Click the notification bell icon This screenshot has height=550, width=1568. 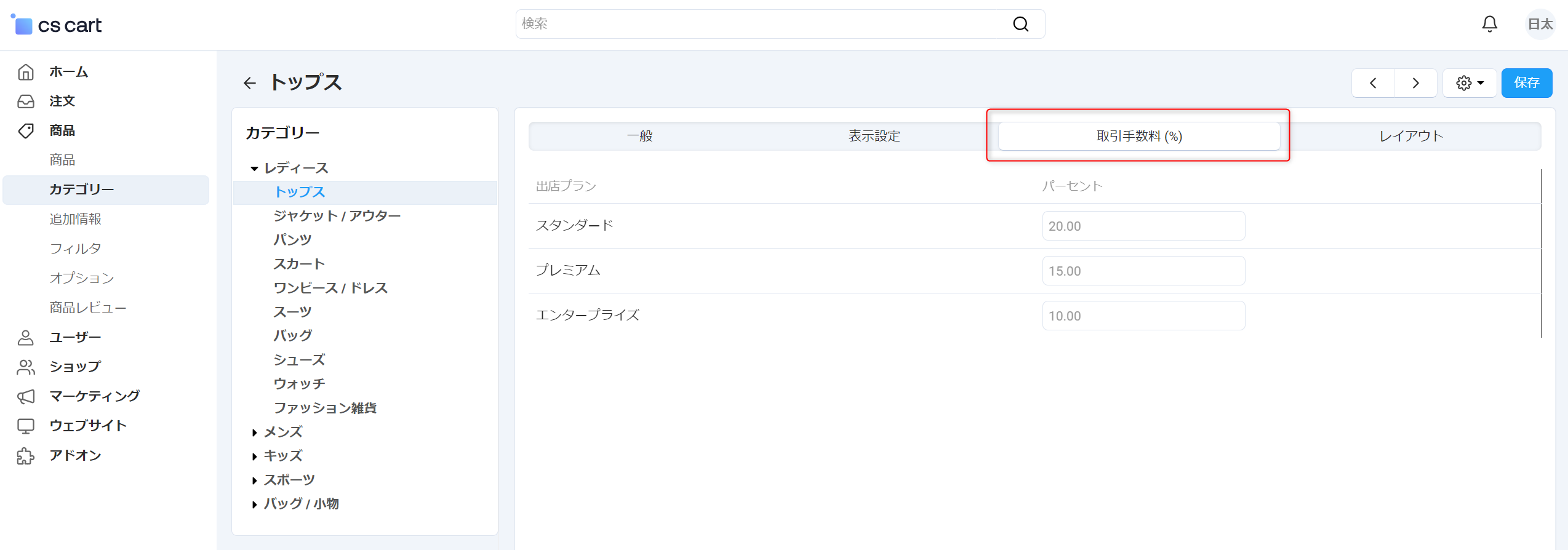click(1489, 24)
